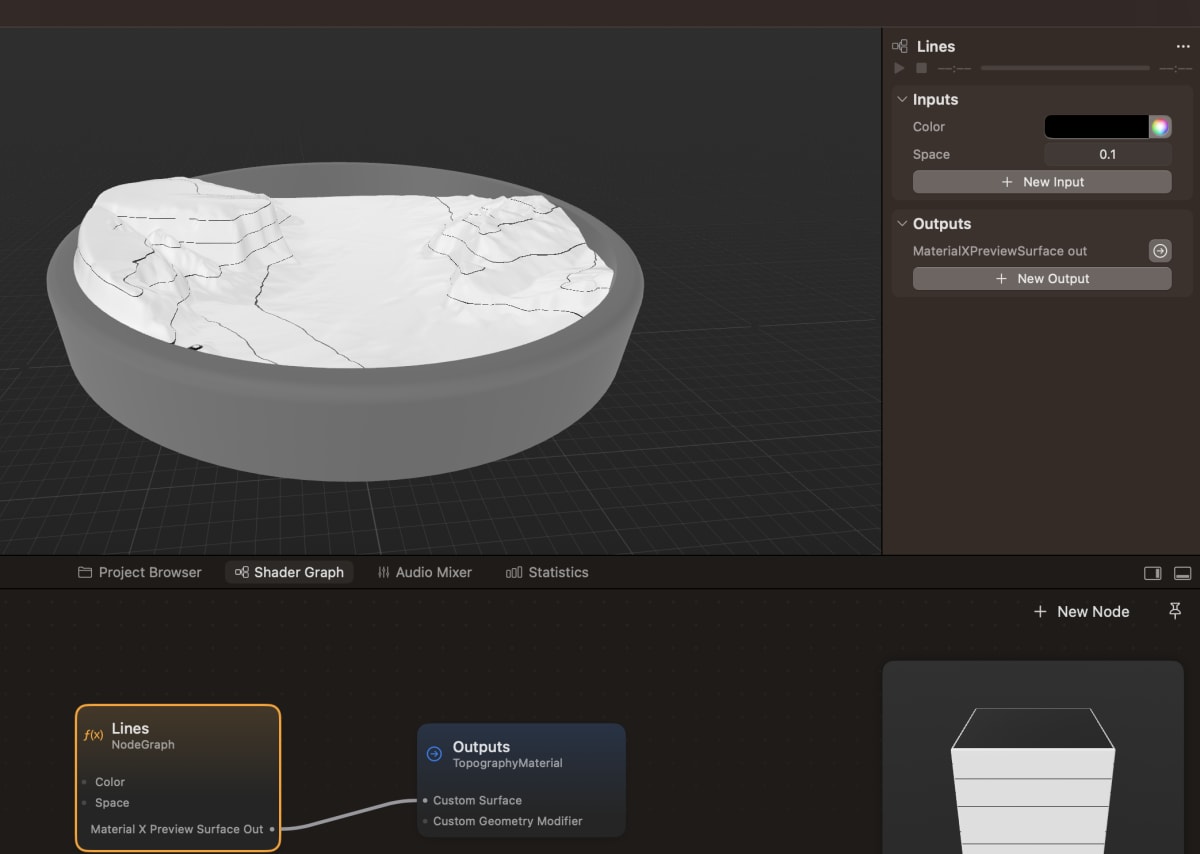This screenshot has width=1200, height=854.
Task: Select the Lines NodeGraph node
Action: click(x=178, y=778)
